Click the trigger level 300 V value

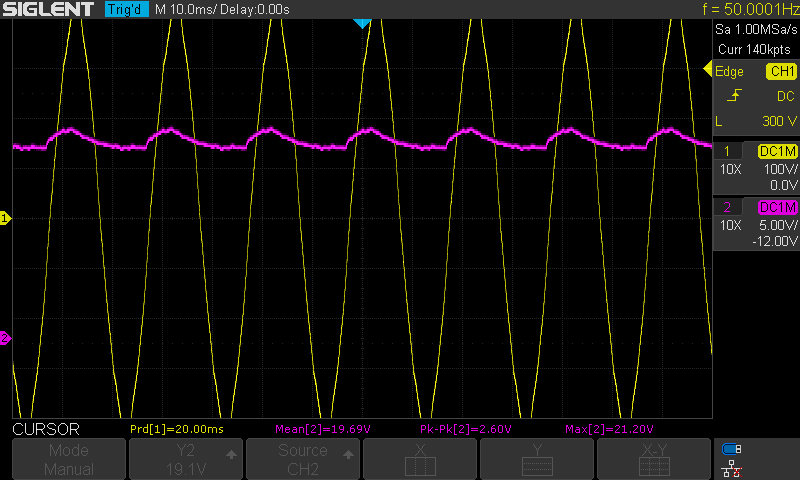pos(779,121)
